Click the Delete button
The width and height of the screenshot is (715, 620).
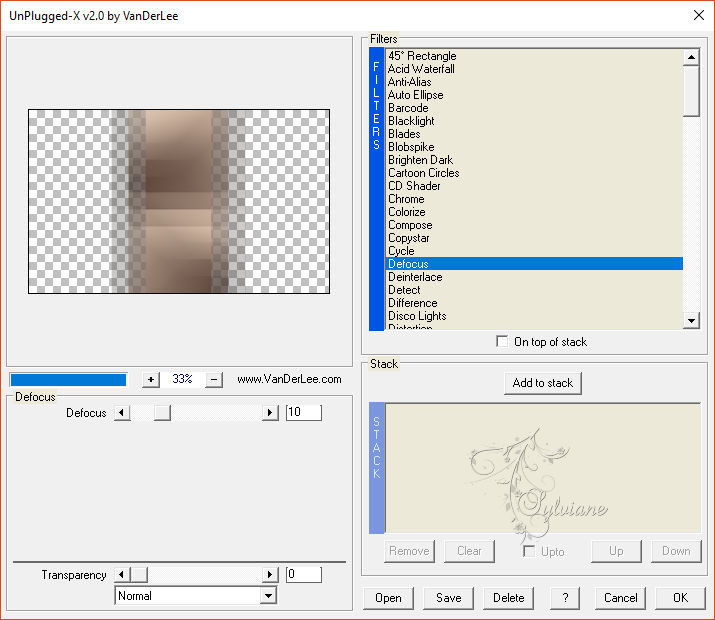pyautogui.click(x=508, y=598)
